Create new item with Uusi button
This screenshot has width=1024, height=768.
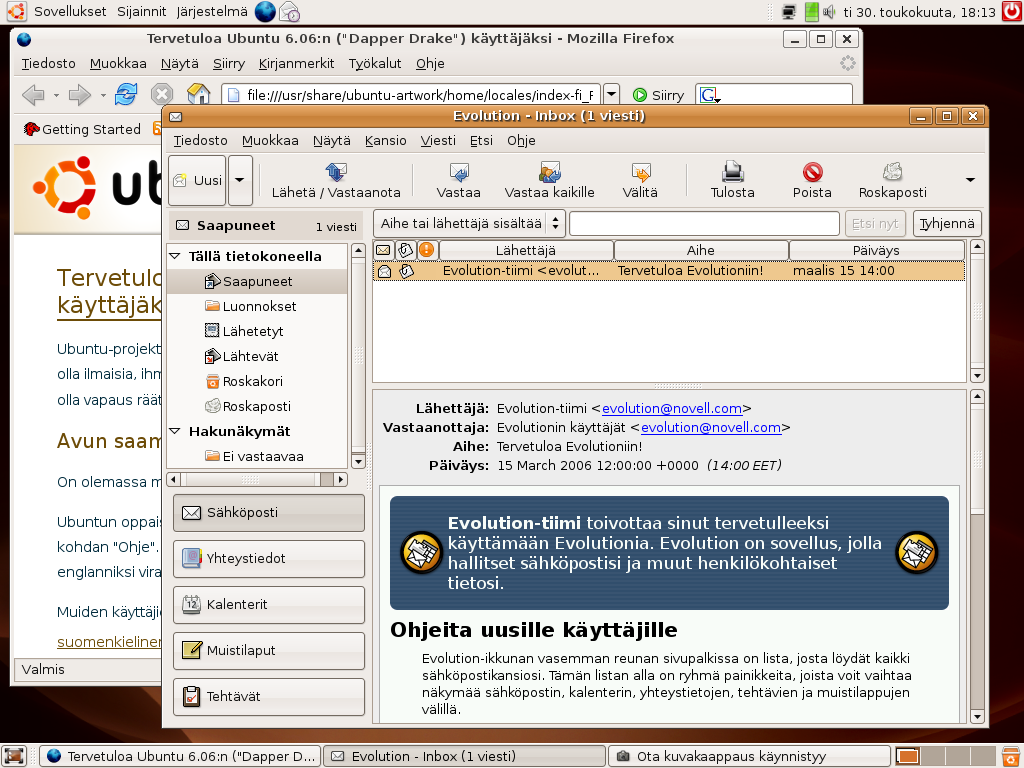(x=197, y=180)
